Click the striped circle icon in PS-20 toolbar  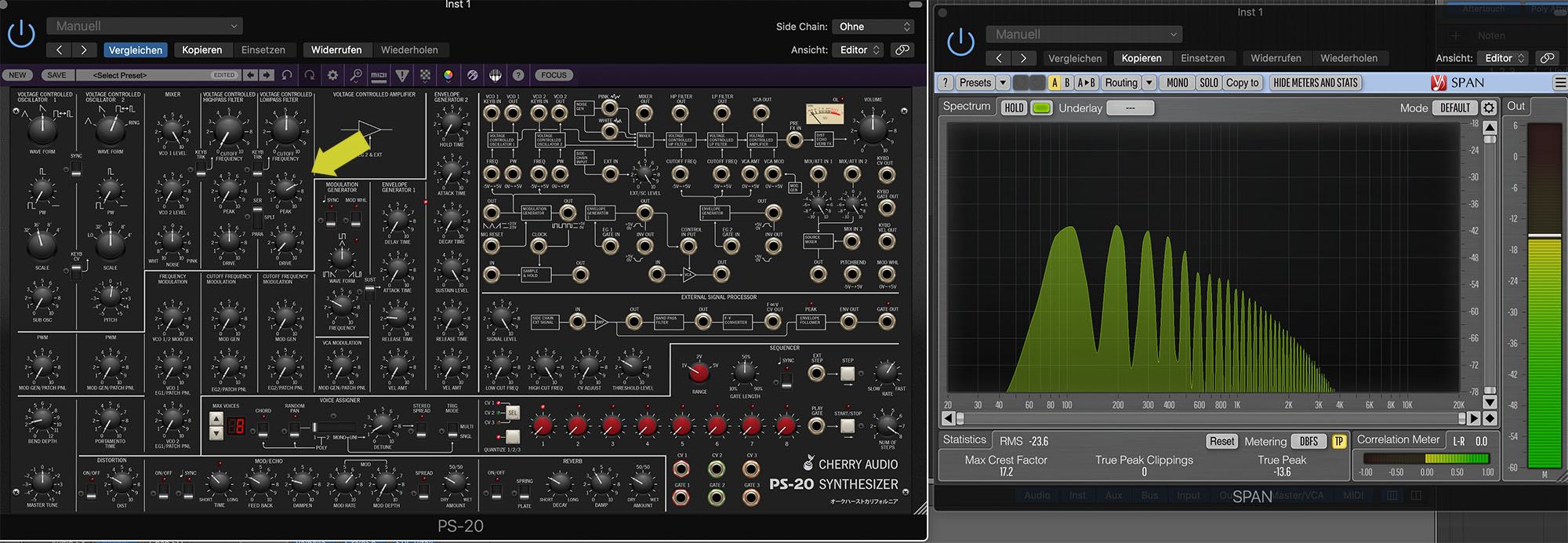coord(472,75)
